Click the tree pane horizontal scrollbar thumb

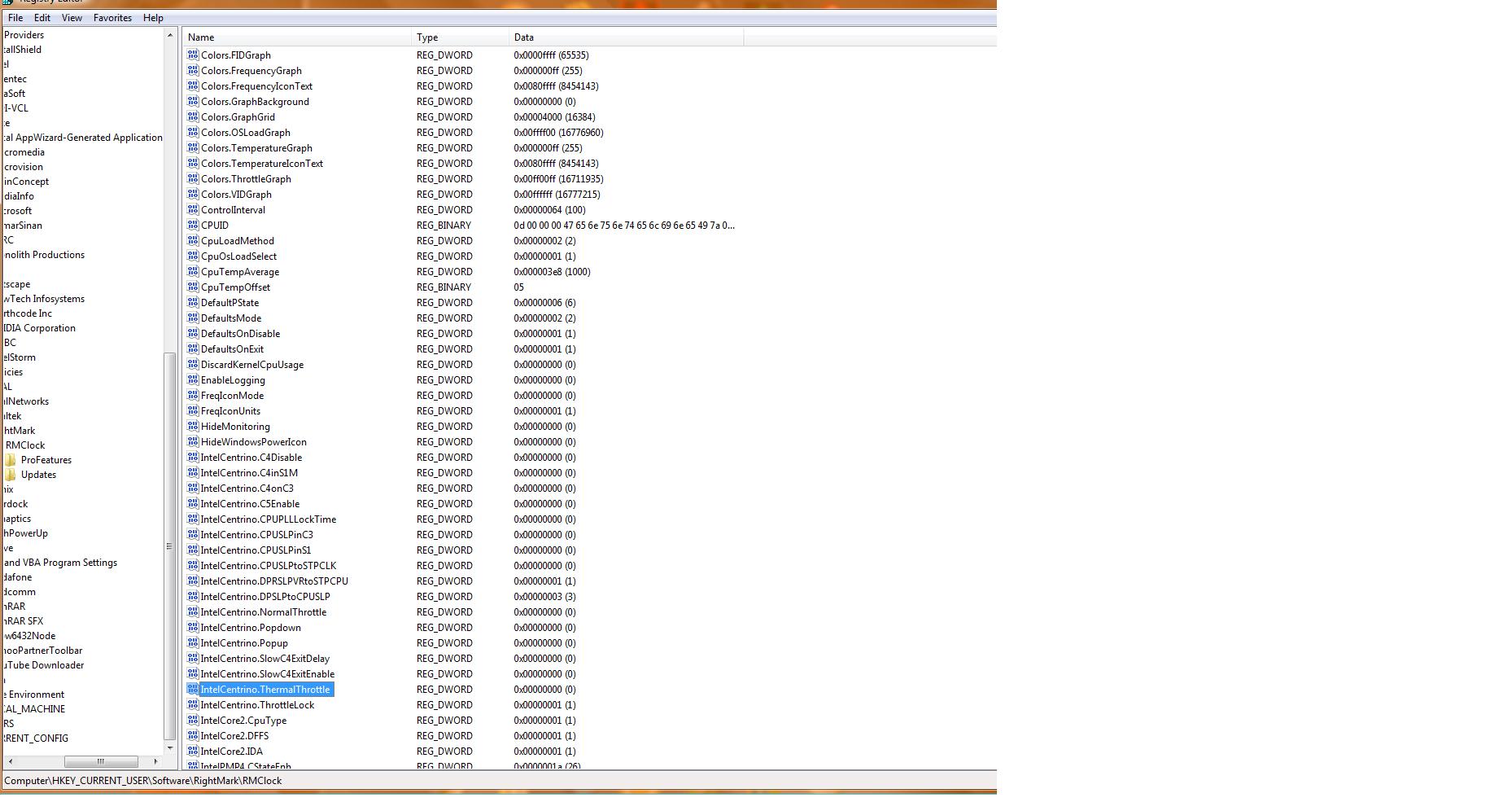(x=101, y=761)
